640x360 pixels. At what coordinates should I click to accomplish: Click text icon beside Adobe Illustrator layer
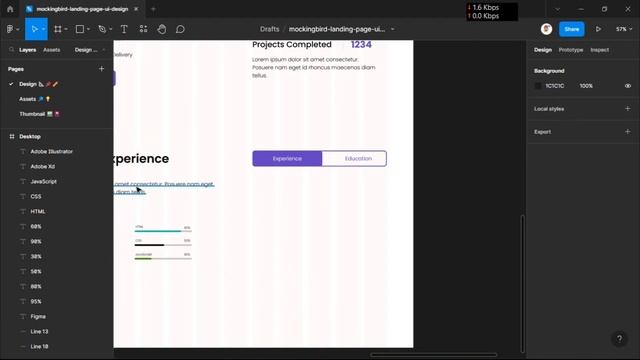tap(23, 151)
